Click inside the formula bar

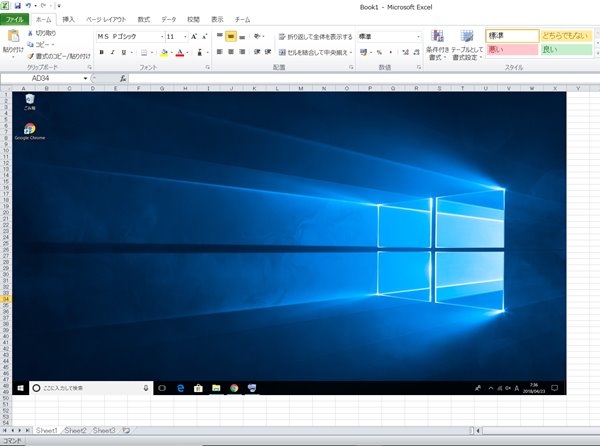(364, 78)
